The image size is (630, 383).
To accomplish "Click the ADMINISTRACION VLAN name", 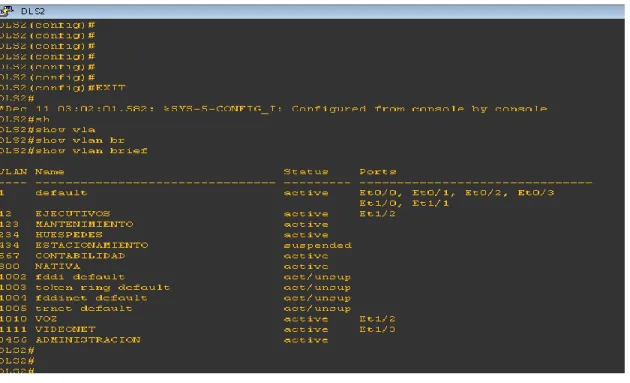I will pyautogui.click(x=88, y=340).
